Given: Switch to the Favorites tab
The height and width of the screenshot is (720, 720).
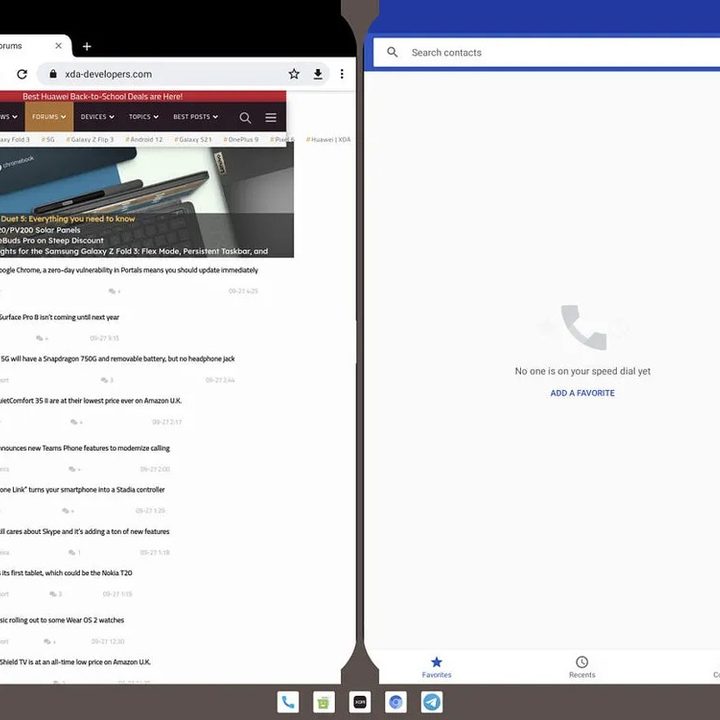Looking at the screenshot, I should (x=437, y=667).
